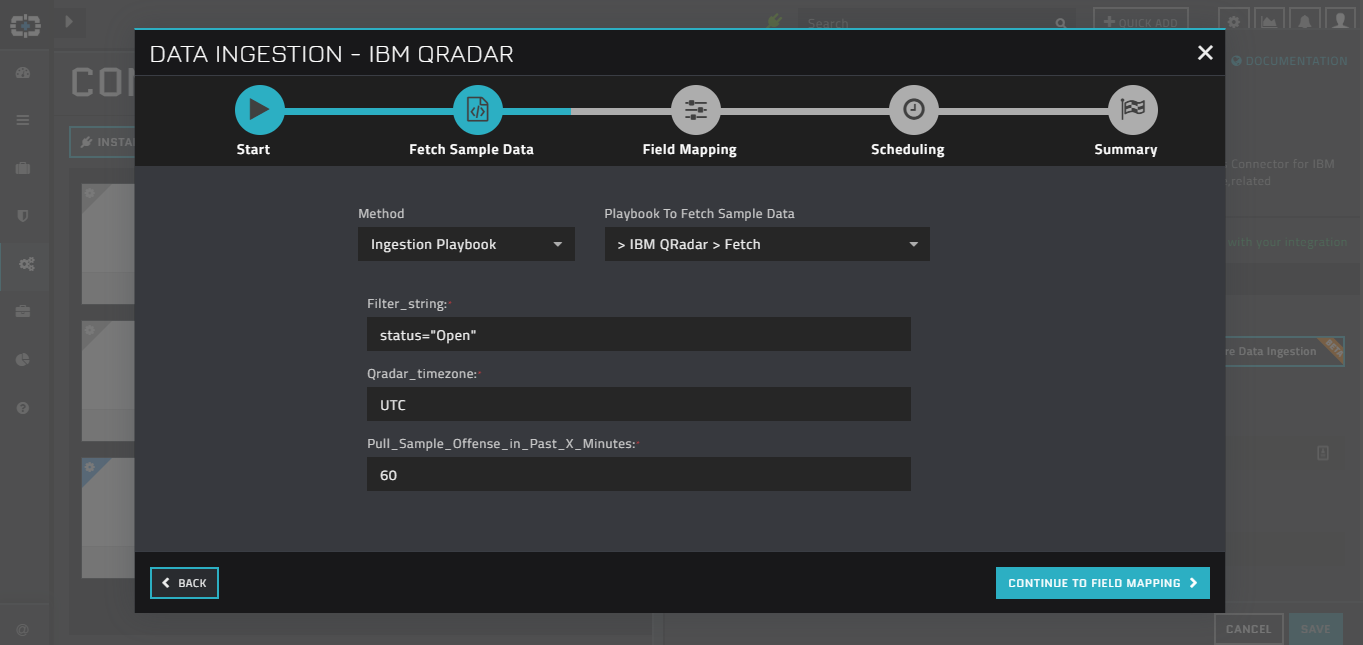Select the Fetch Sample Data step icon
This screenshot has height=645, width=1363.
(477, 110)
